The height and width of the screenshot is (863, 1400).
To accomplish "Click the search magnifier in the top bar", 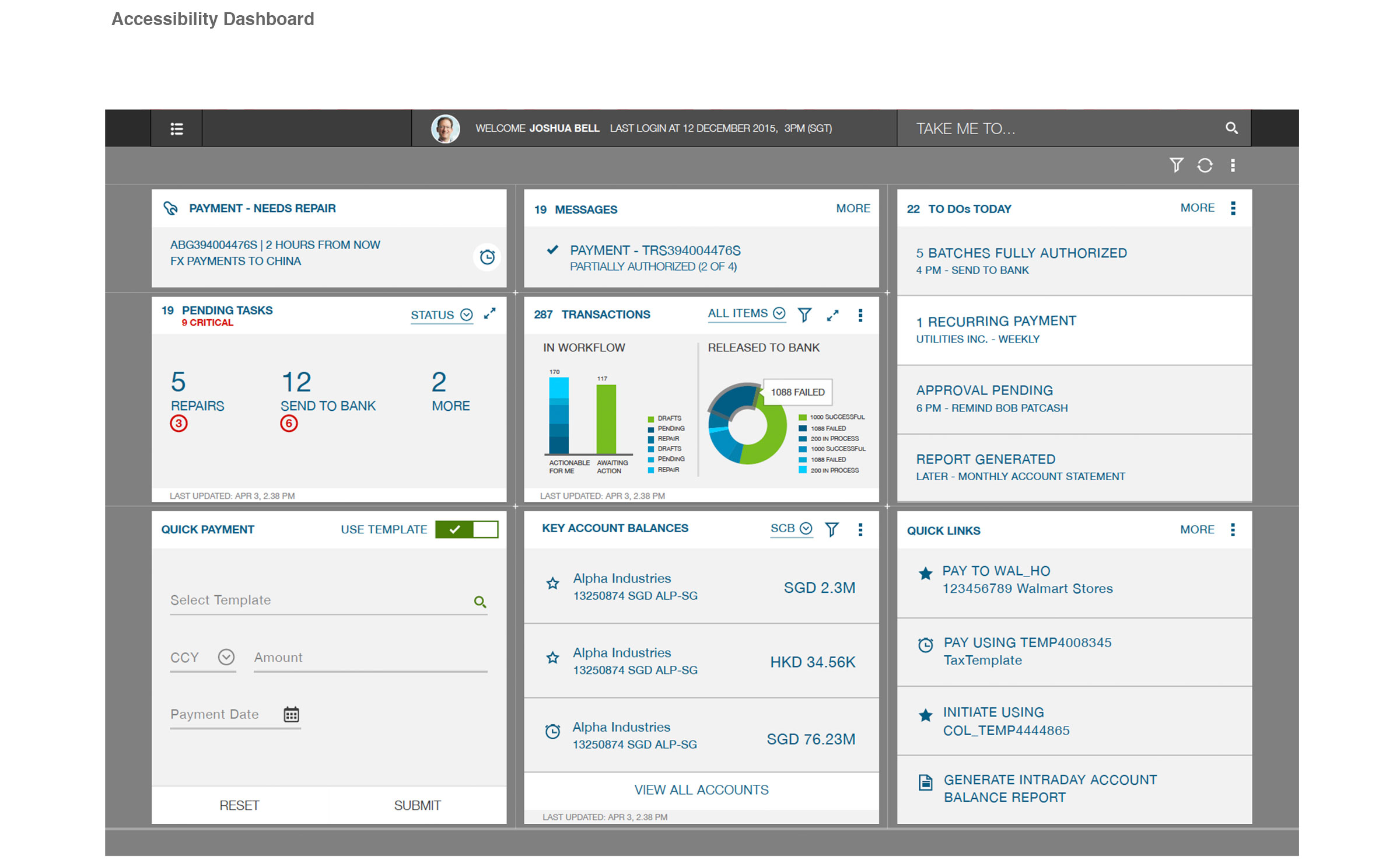I will point(1232,128).
